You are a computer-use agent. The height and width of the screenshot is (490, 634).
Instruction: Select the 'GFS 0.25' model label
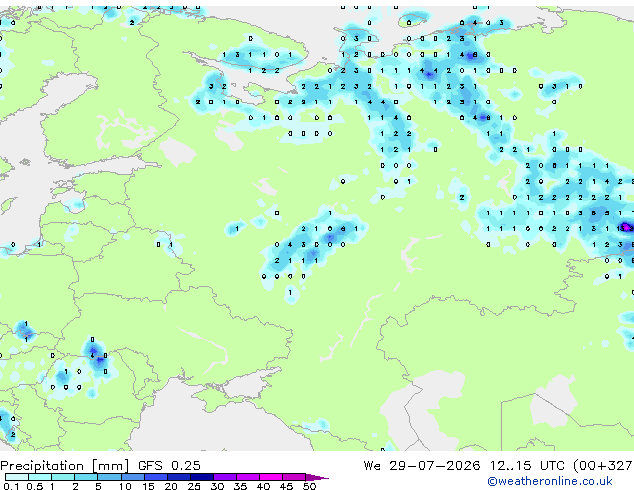click(x=169, y=466)
